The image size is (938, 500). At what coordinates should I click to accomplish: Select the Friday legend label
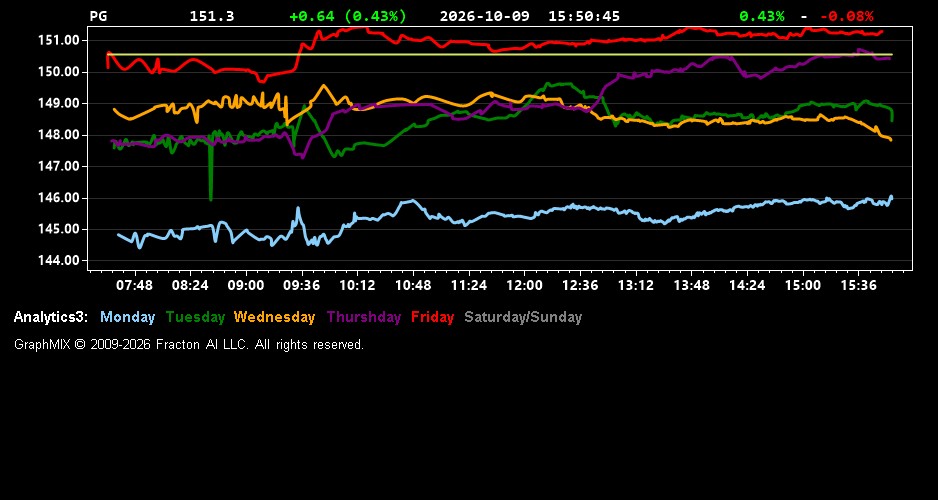pyautogui.click(x=433, y=318)
